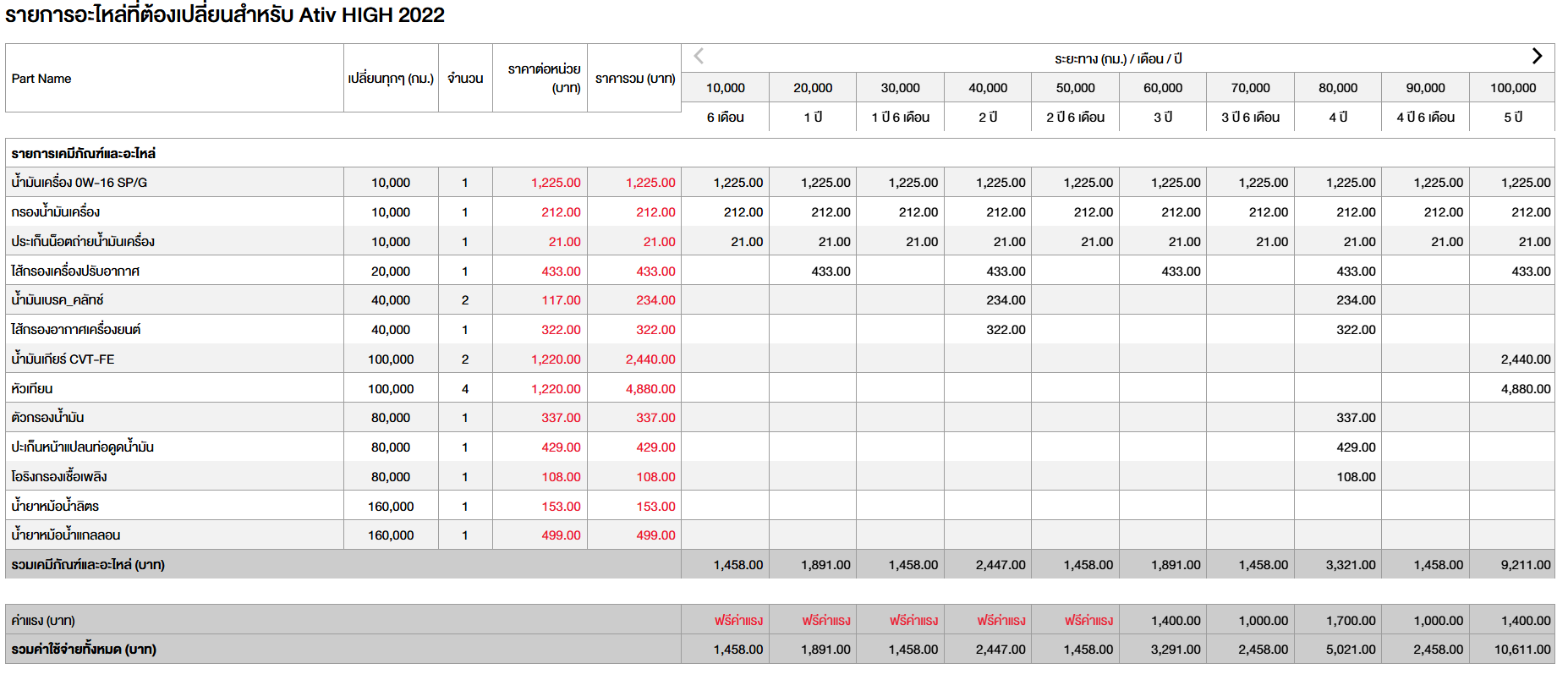Viewport: 1568px width, 680px height.
Task: Select the 10,000 km column header
Action: click(x=725, y=88)
